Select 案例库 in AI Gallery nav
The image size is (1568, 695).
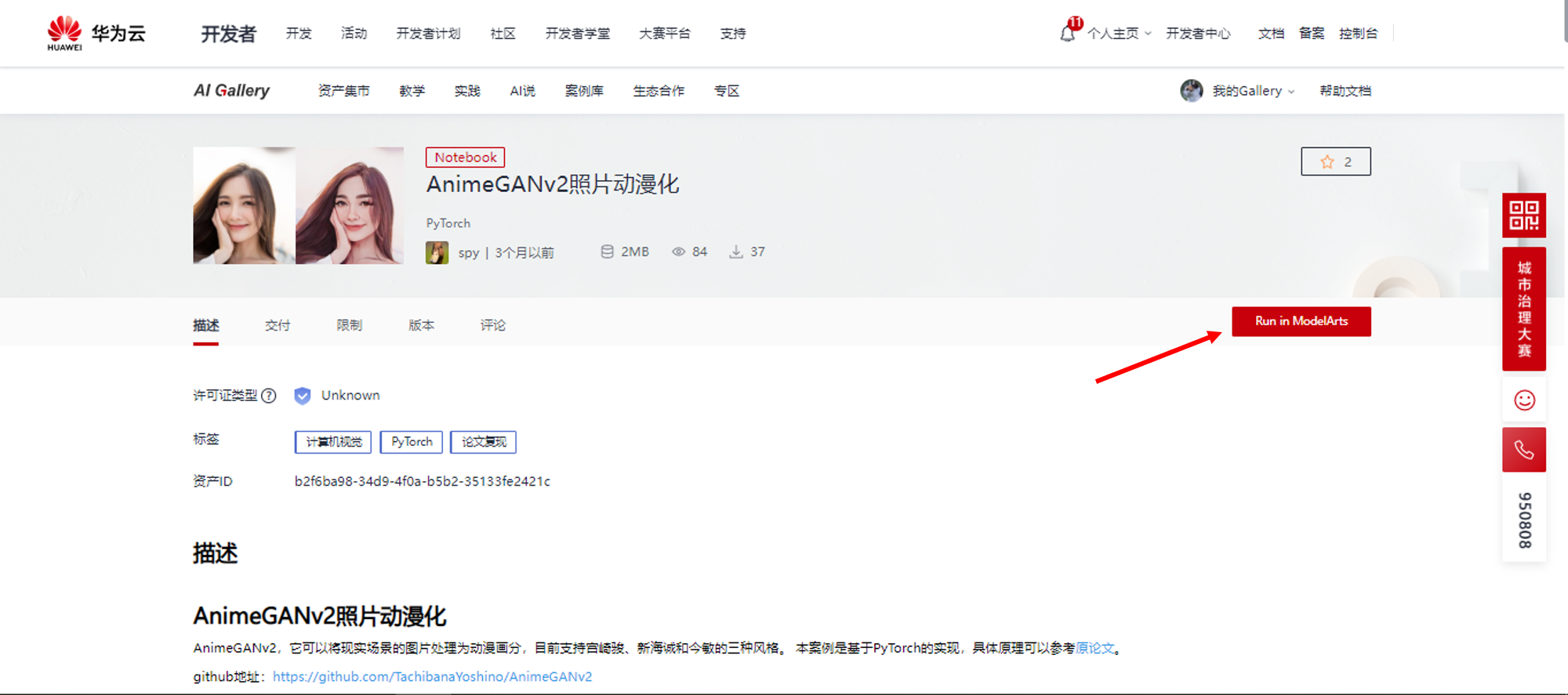tap(584, 91)
